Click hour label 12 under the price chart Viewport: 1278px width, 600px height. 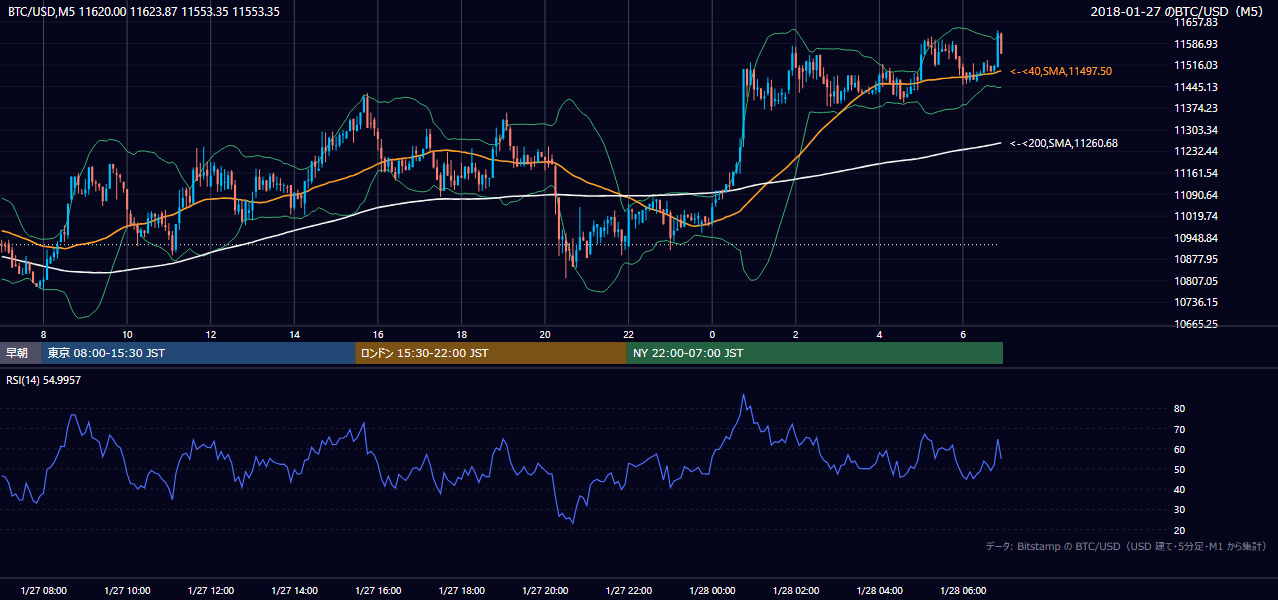coord(211,334)
